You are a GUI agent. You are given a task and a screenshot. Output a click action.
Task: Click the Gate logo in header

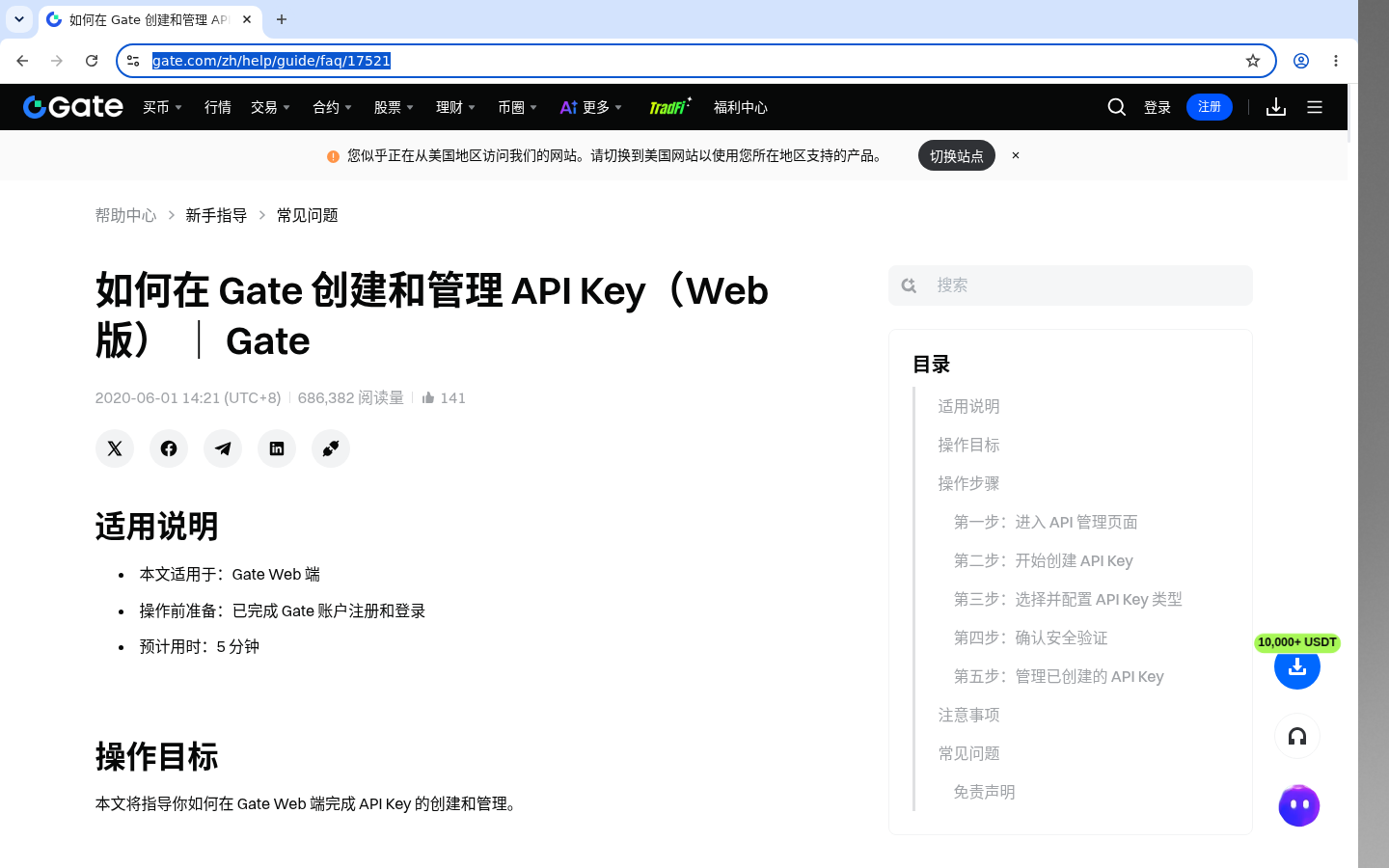tap(73, 107)
